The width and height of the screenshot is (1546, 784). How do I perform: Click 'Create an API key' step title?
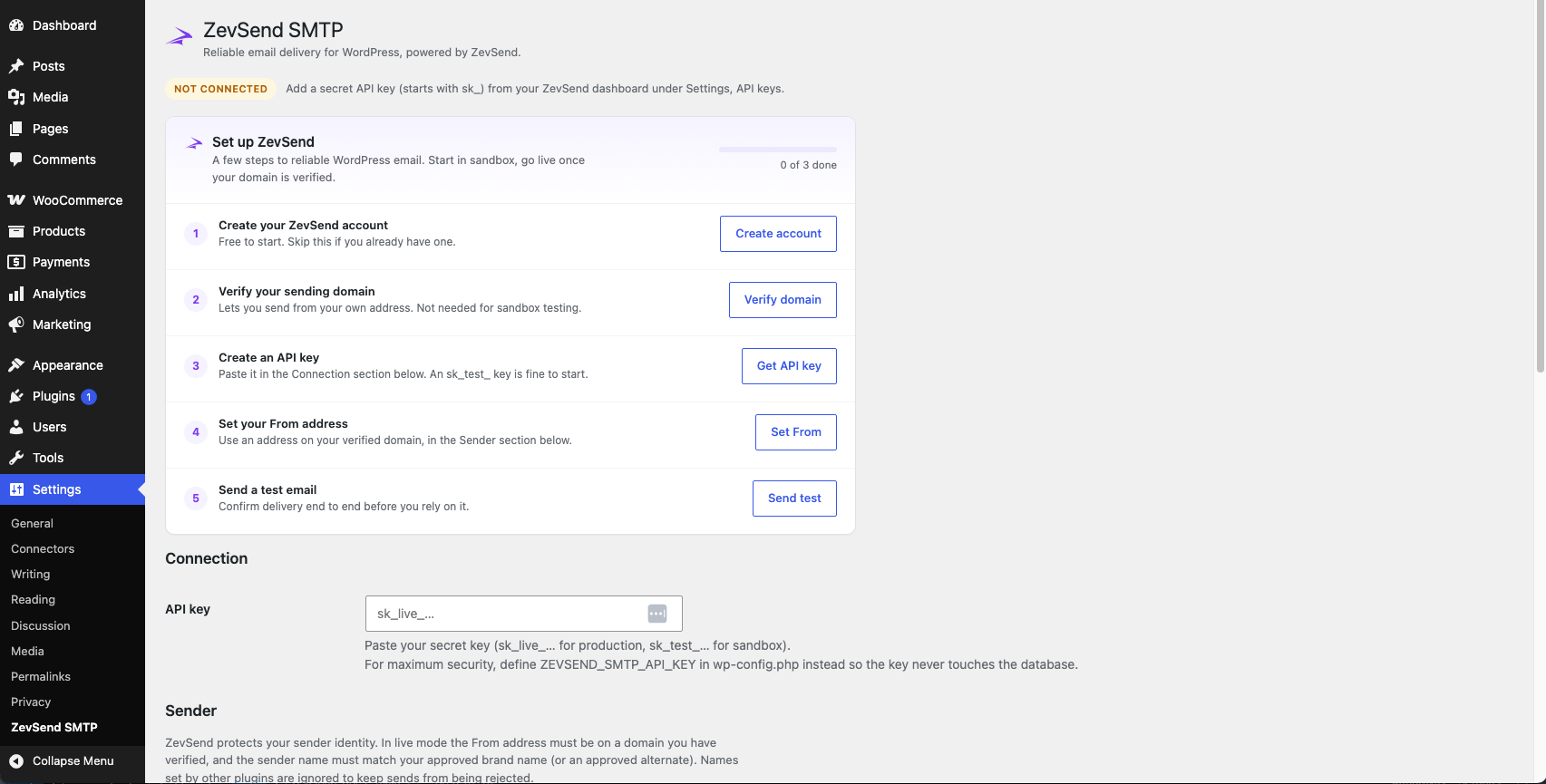pyautogui.click(x=268, y=358)
